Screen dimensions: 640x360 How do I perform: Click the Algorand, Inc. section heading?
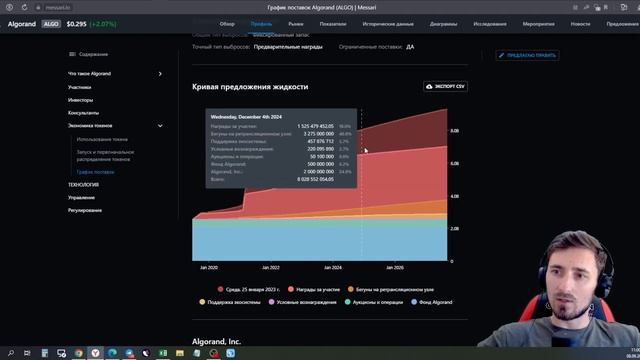coord(216,342)
